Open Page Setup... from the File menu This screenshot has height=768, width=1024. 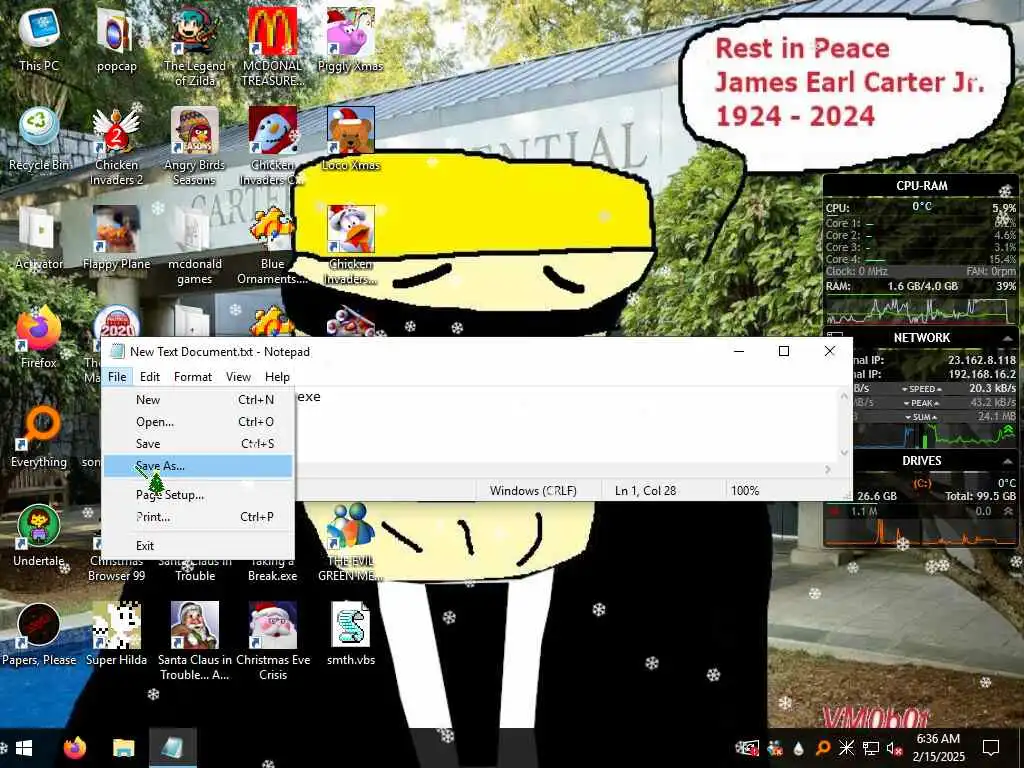pos(197,495)
